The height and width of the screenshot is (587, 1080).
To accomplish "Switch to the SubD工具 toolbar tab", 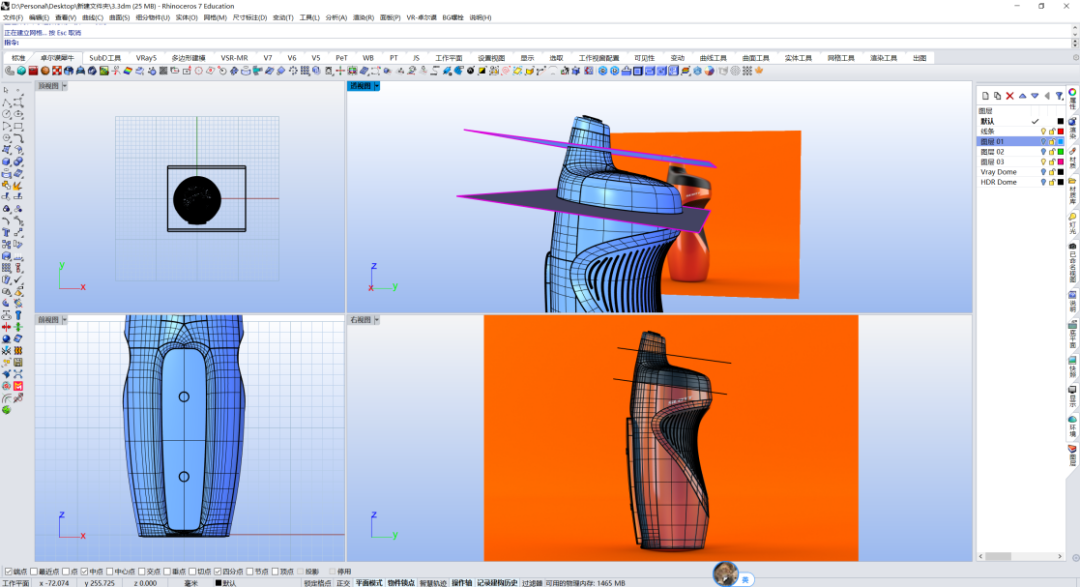I will coord(105,58).
